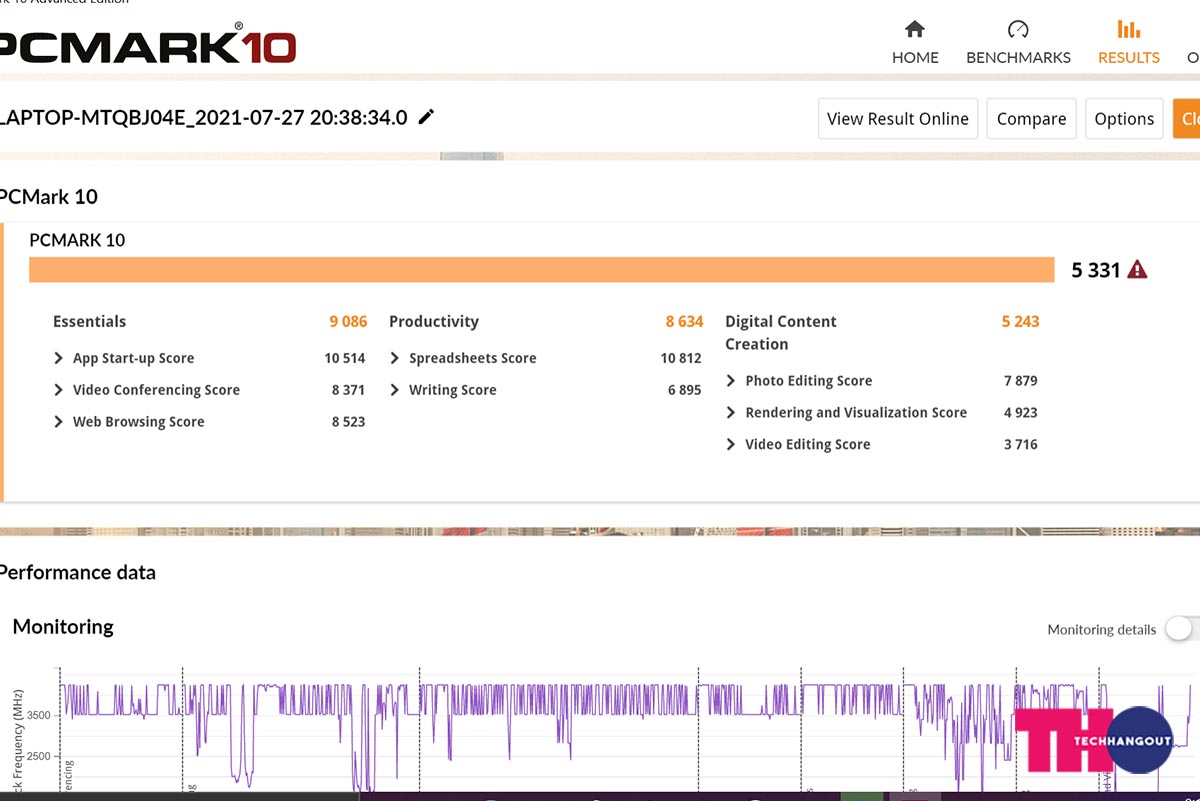Open the Options button
The width and height of the screenshot is (1200, 801).
point(1124,118)
